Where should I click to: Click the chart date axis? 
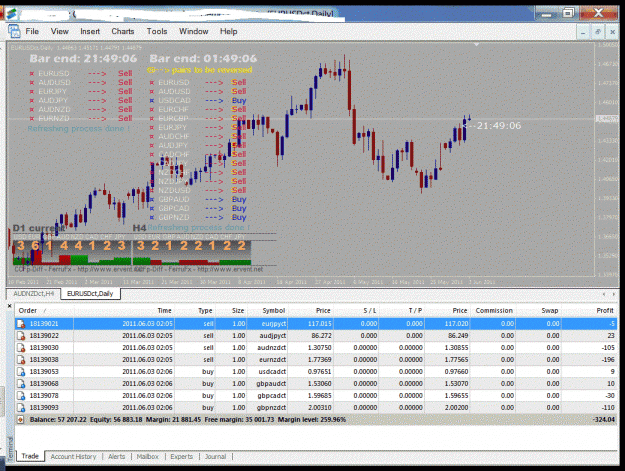pyautogui.click(x=301, y=282)
